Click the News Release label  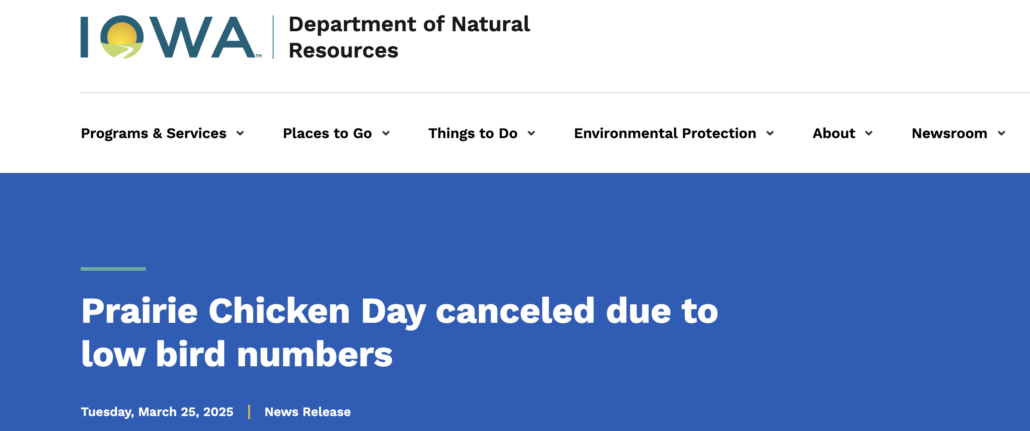click(x=308, y=412)
